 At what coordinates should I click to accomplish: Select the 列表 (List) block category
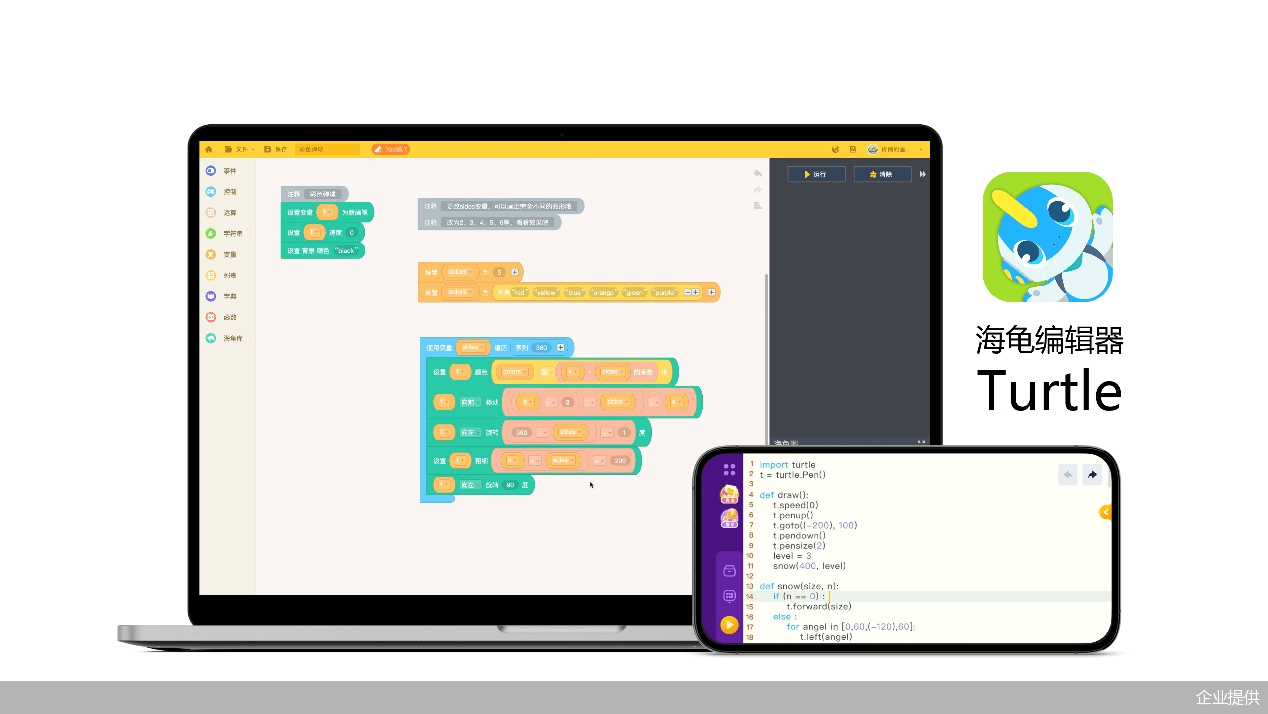point(222,275)
